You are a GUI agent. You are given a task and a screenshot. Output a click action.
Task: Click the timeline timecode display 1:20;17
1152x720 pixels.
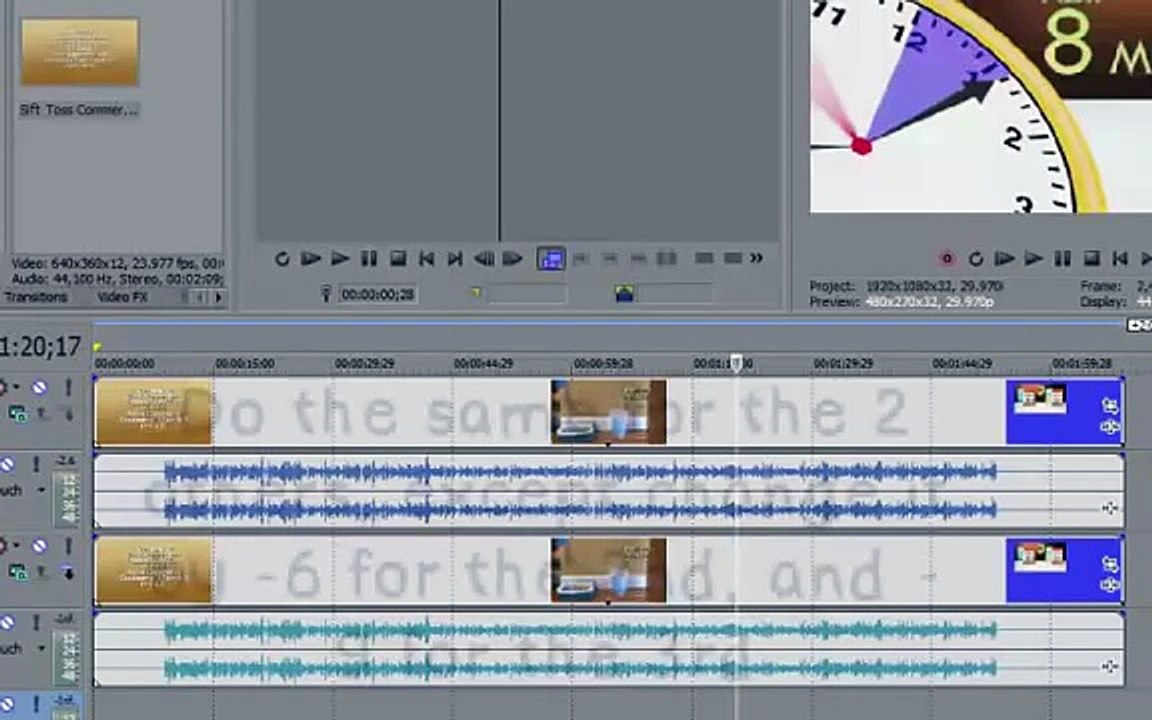point(40,346)
